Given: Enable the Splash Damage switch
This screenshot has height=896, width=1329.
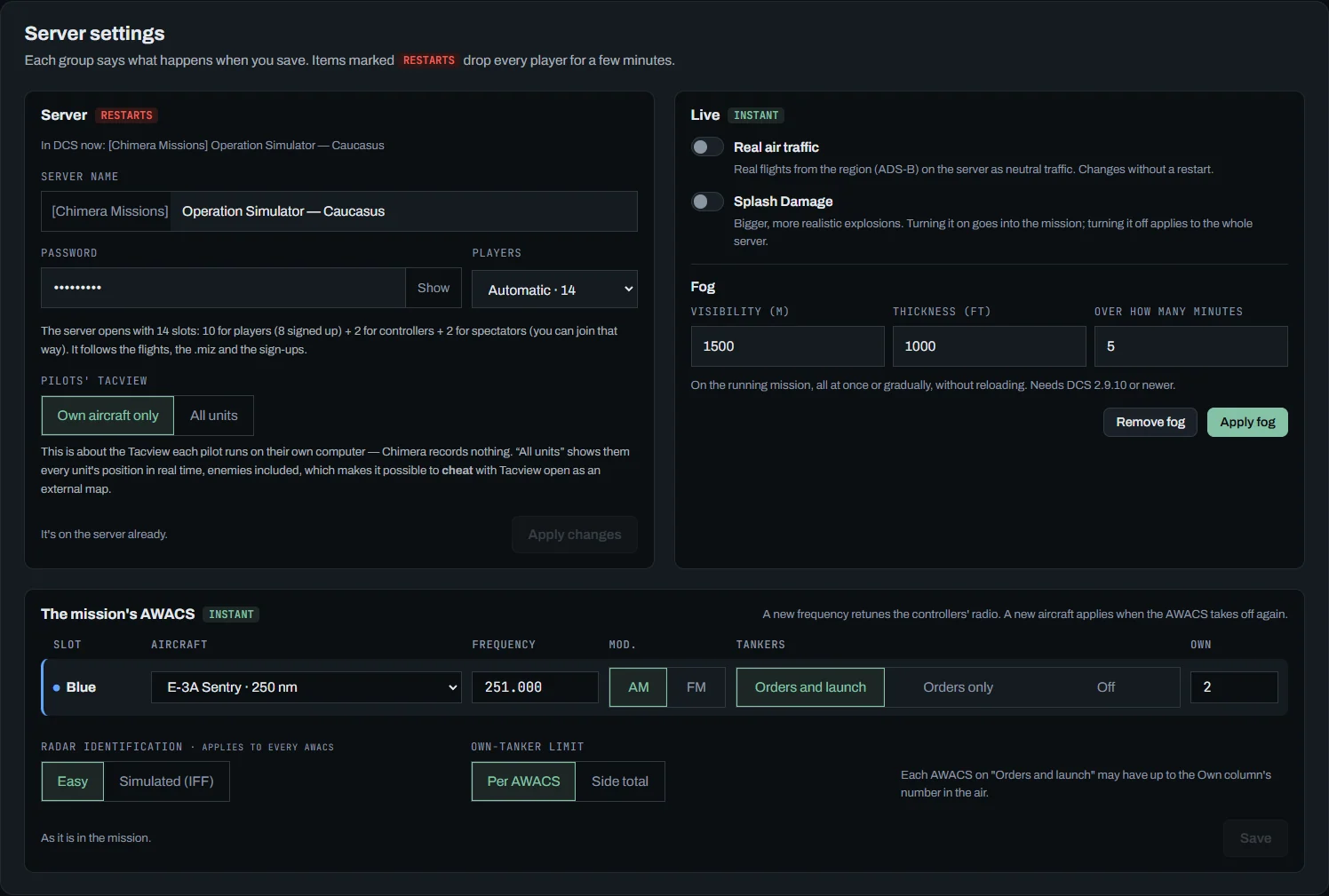Looking at the screenshot, I should click(x=707, y=202).
